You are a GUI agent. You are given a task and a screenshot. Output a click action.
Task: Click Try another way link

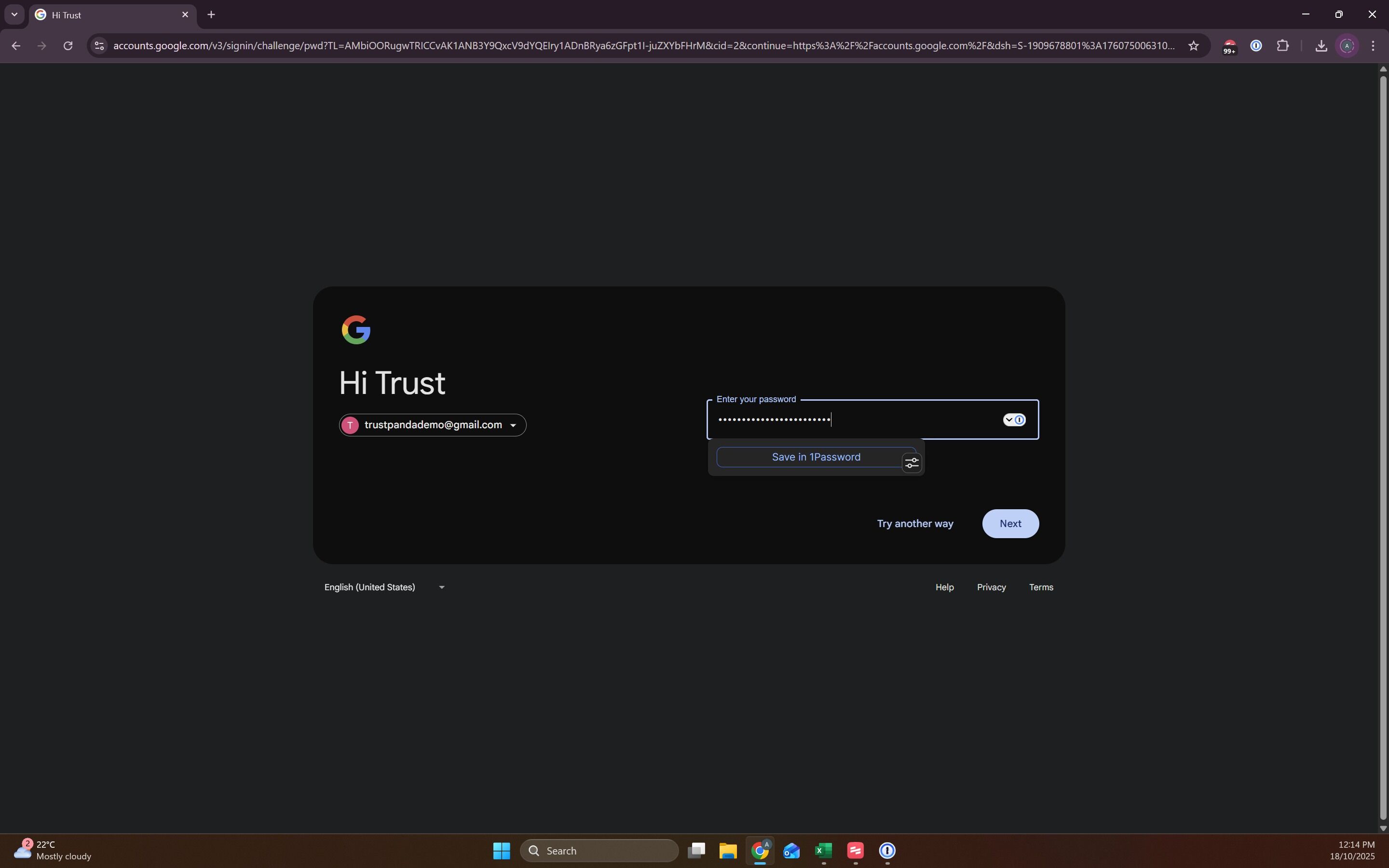(x=915, y=524)
